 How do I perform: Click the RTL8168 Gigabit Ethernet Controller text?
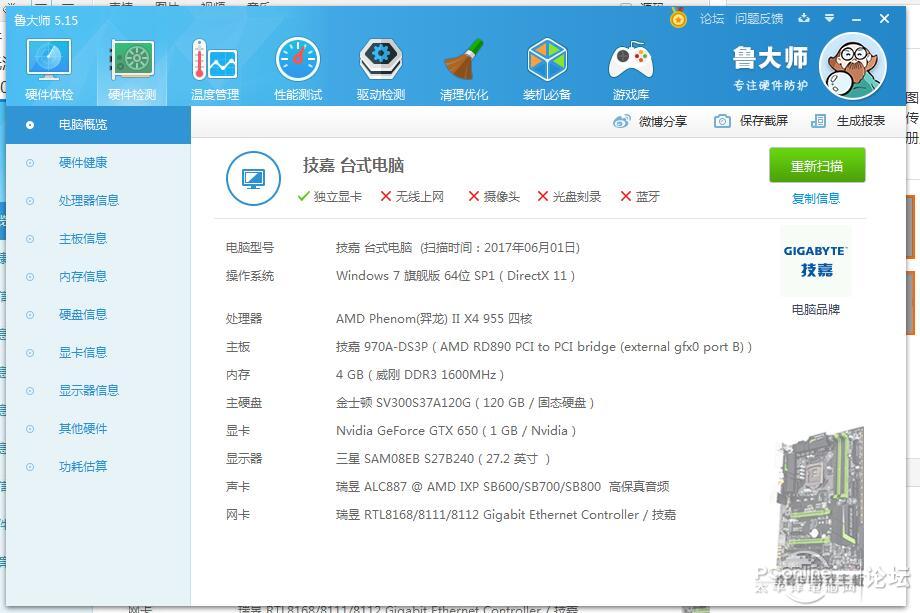pyautogui.click(x=506, y=514)
